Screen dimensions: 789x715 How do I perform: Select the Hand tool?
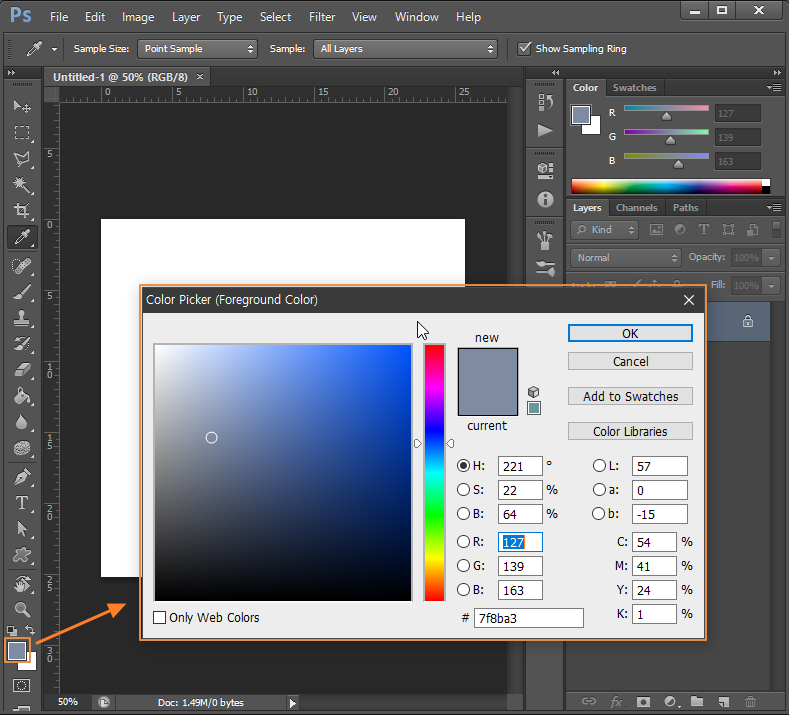[x=22, y=584]
